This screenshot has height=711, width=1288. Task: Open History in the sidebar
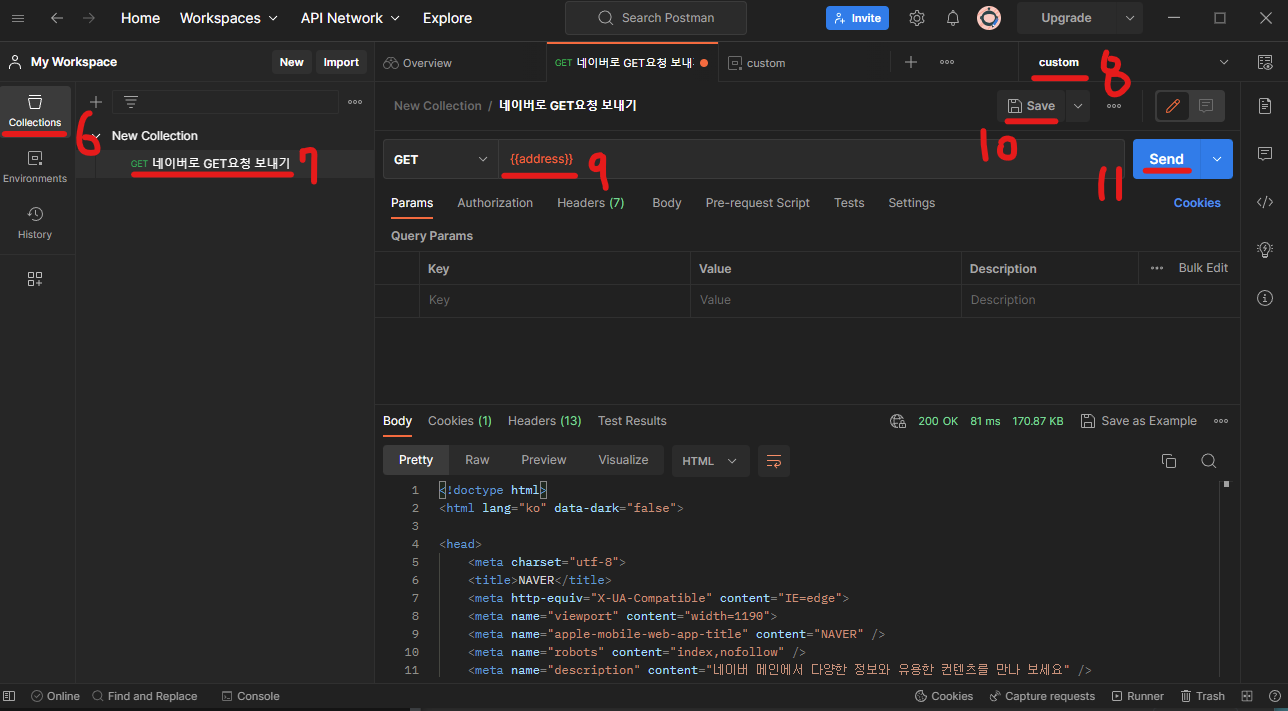pos(35,223)
